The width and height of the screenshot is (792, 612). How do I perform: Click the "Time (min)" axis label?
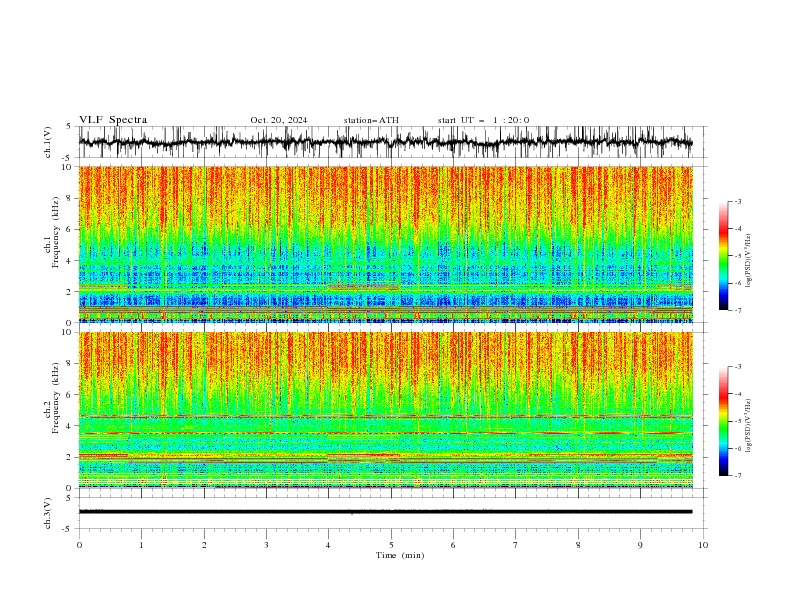(400, 555)
